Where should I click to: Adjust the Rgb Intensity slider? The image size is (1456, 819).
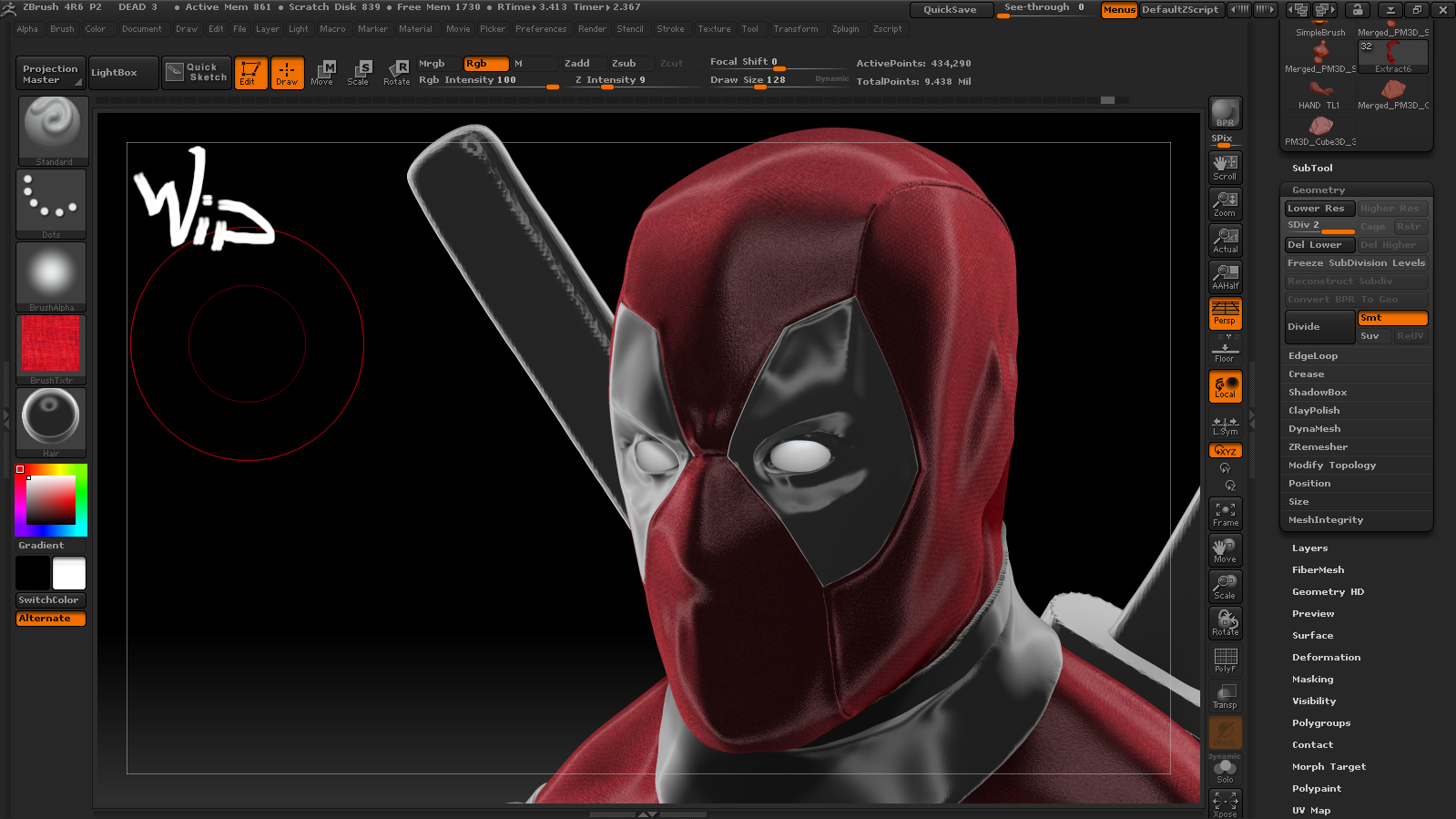pyautogui.click(x=487, y=81)
